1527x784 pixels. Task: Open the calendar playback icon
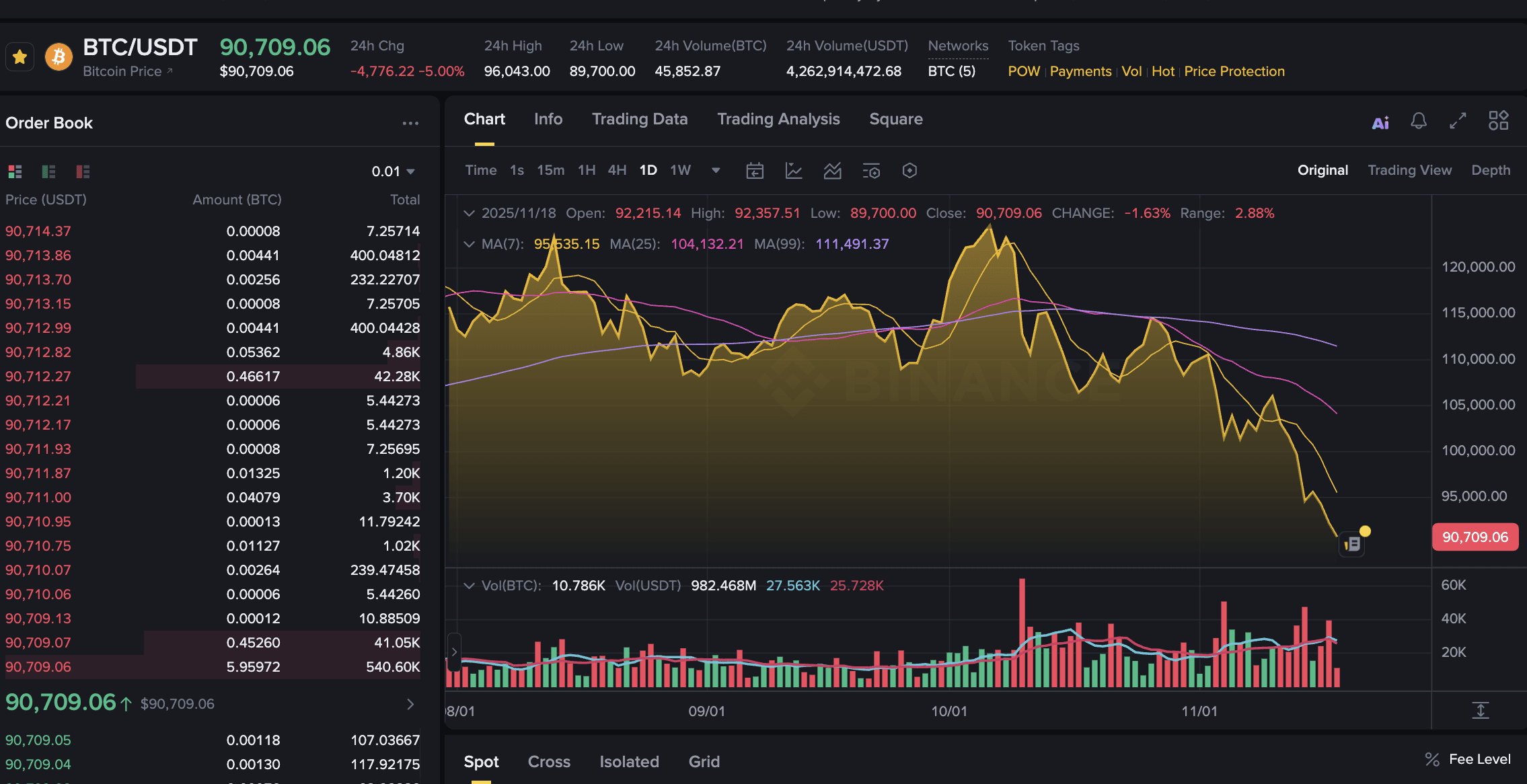[755, 170]
